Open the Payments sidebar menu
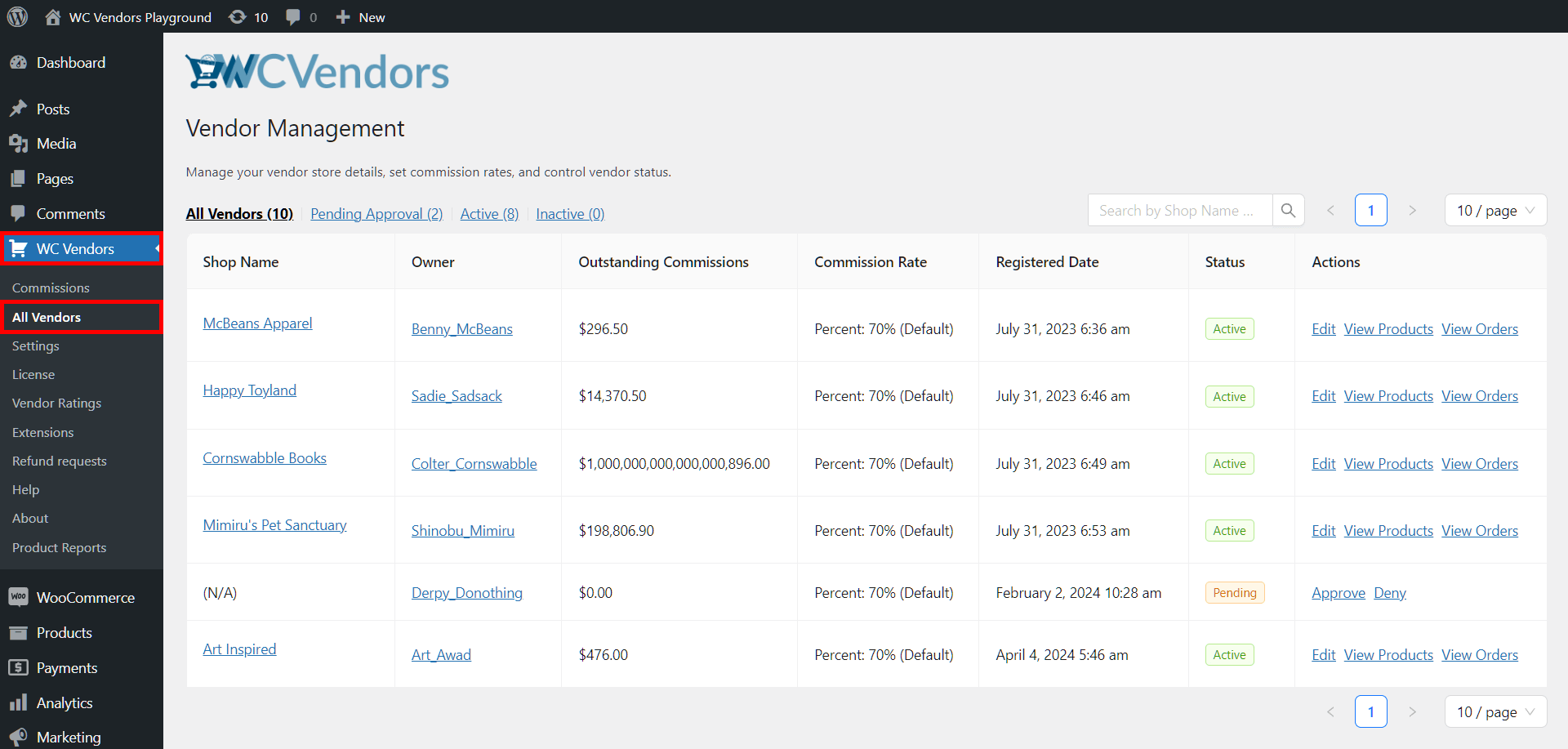 (x=66, y=668)
